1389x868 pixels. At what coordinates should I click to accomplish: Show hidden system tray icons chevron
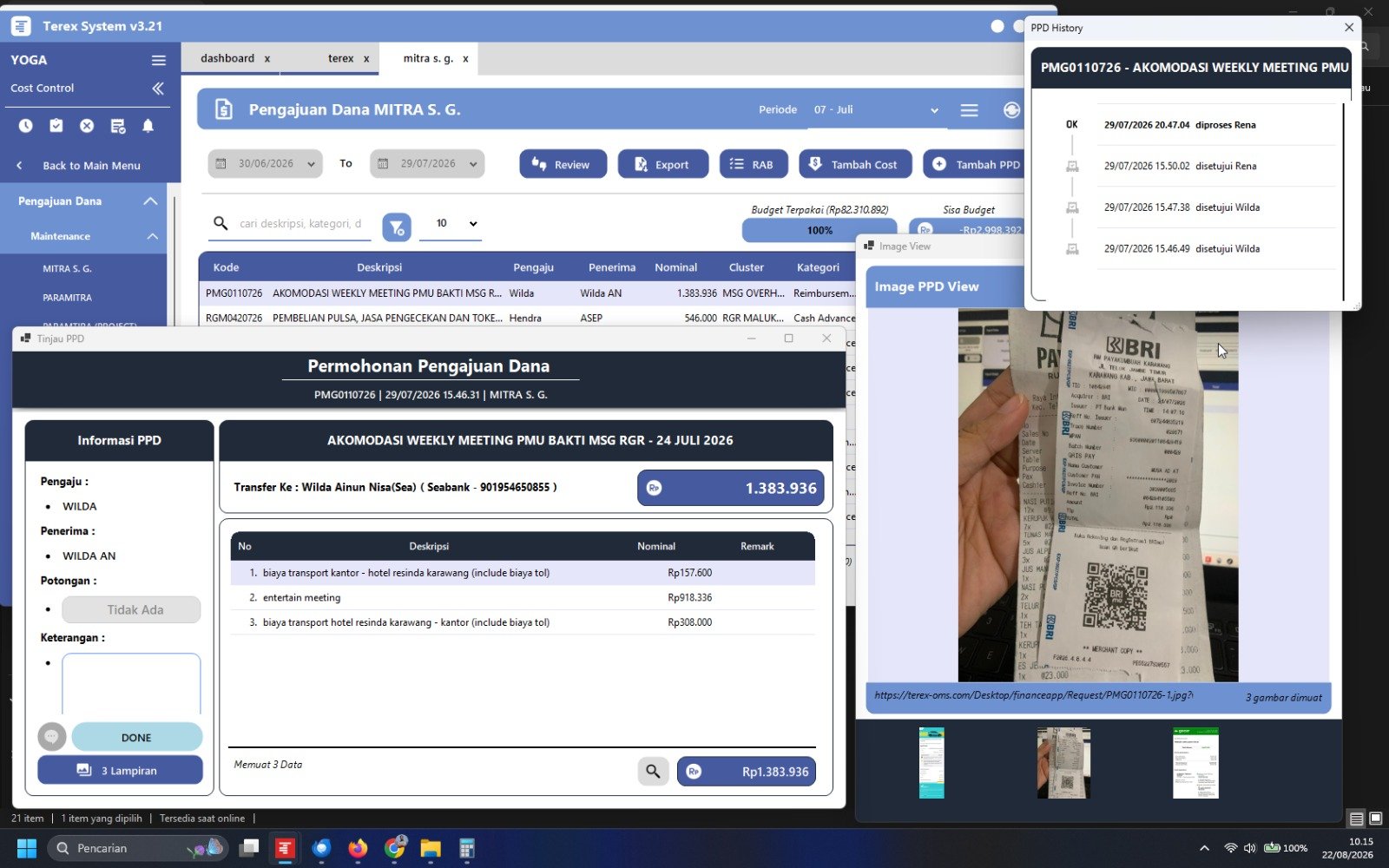1204,848
